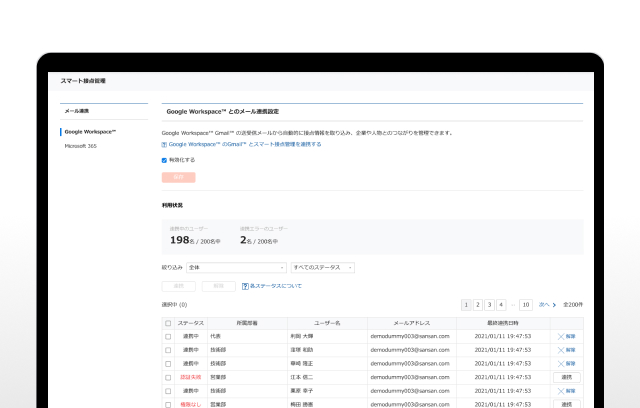640x408 pixels.
Task: Click the help icon before the Gmail integration link
Action: 164,144
